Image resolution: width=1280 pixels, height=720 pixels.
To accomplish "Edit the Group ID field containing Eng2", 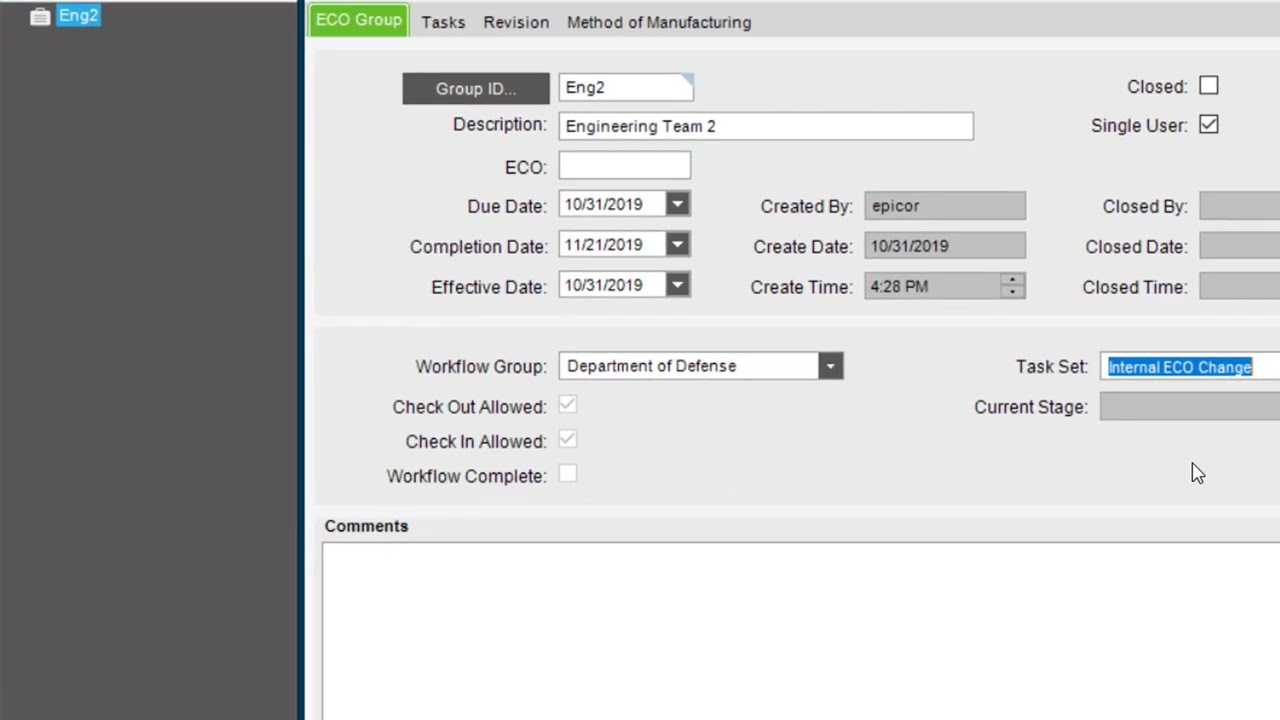I will [x=626, y=88].
